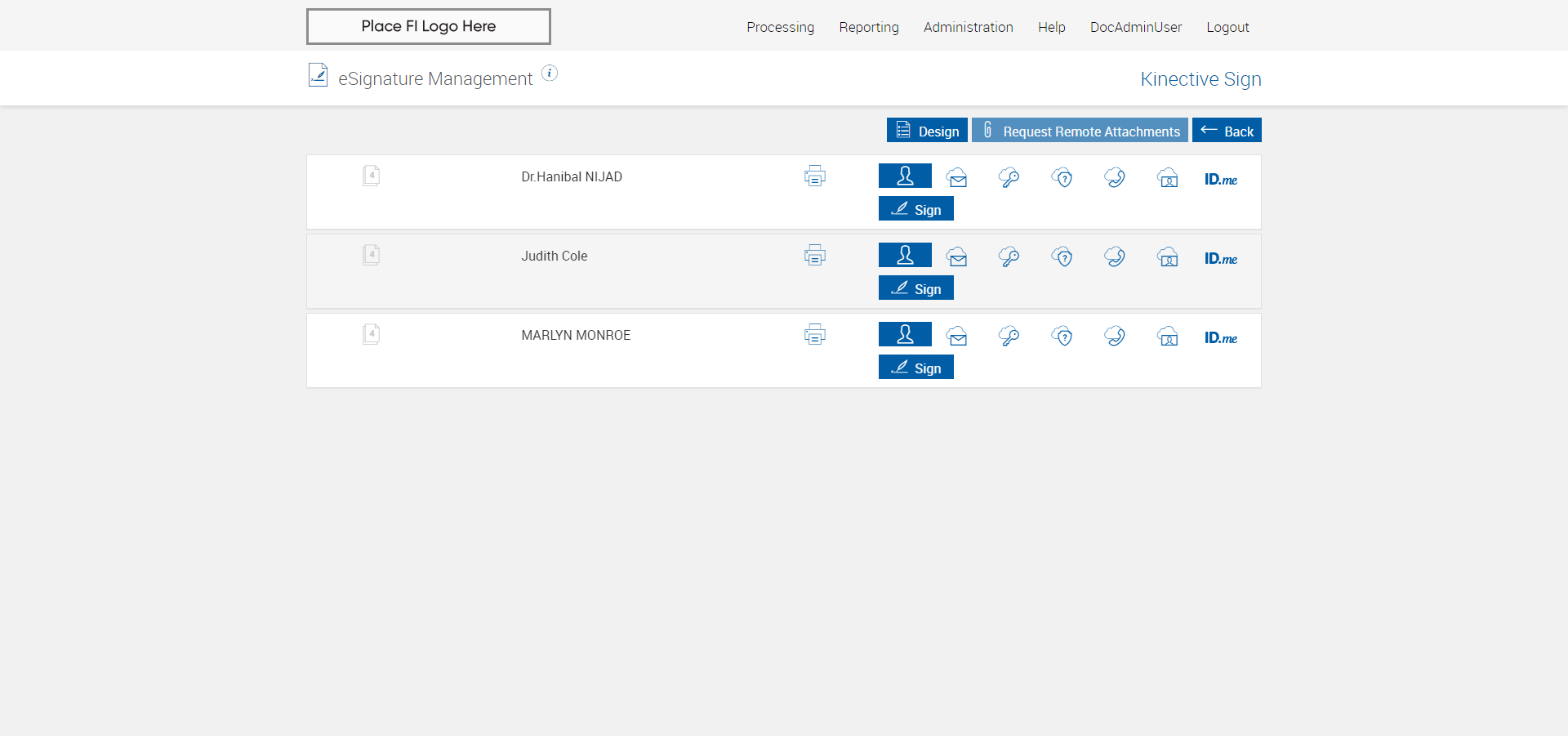Click the Place FI Logo Here banner
The image size is (1568, 736).
428,26
